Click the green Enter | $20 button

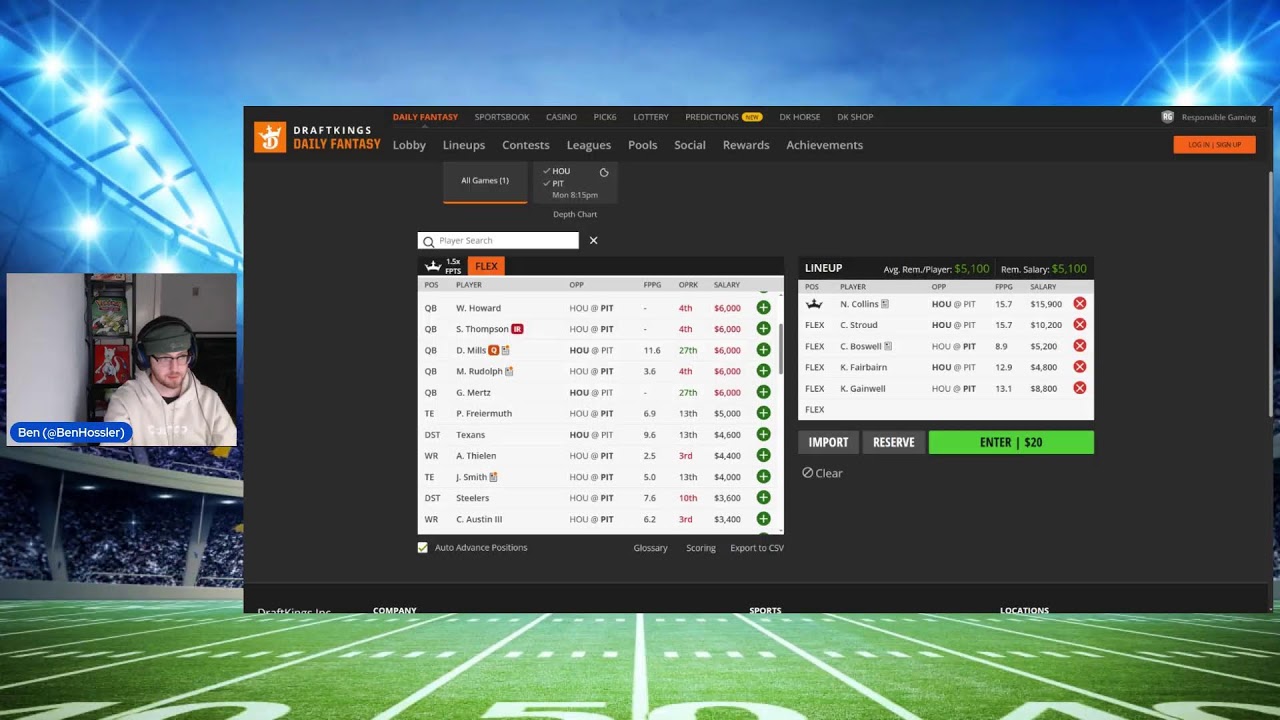[1011, 442]
